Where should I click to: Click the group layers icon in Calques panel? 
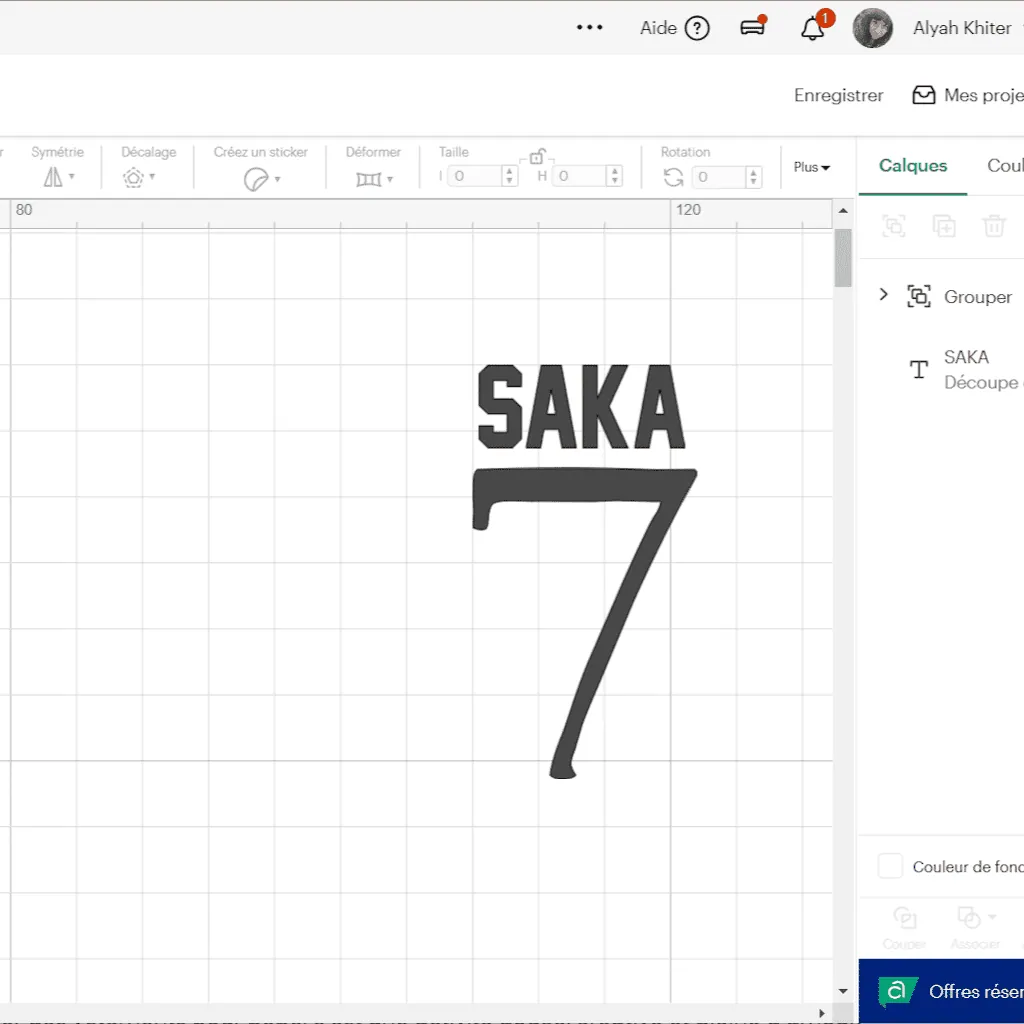[893, 226]
